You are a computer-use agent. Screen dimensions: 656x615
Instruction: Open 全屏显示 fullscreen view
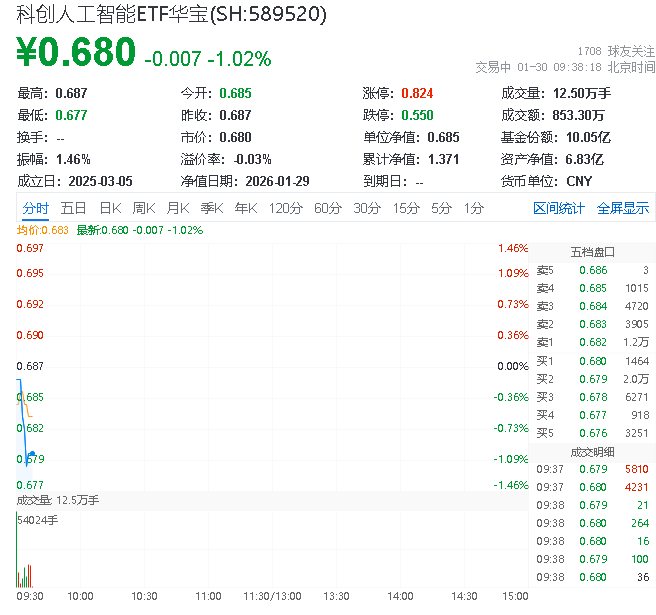click(x=623, y=208)
